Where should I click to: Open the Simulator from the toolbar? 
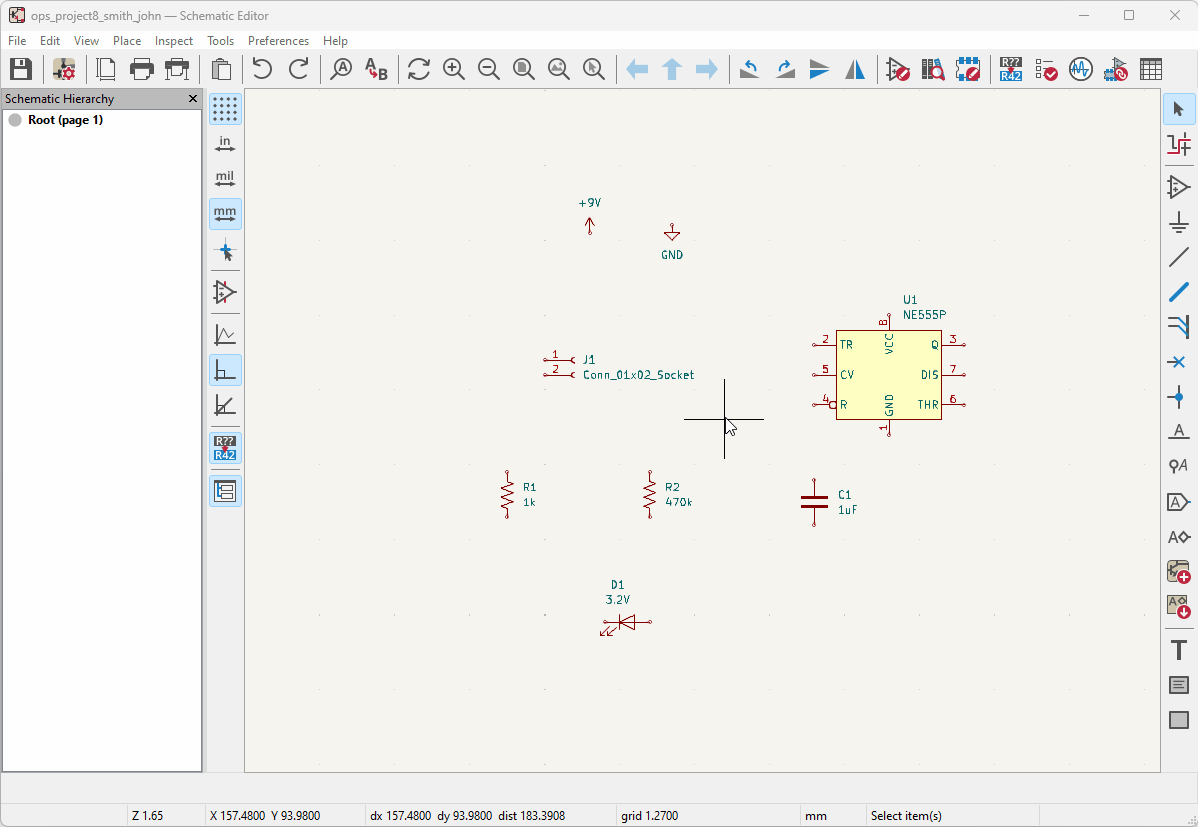click(1080, 69)
